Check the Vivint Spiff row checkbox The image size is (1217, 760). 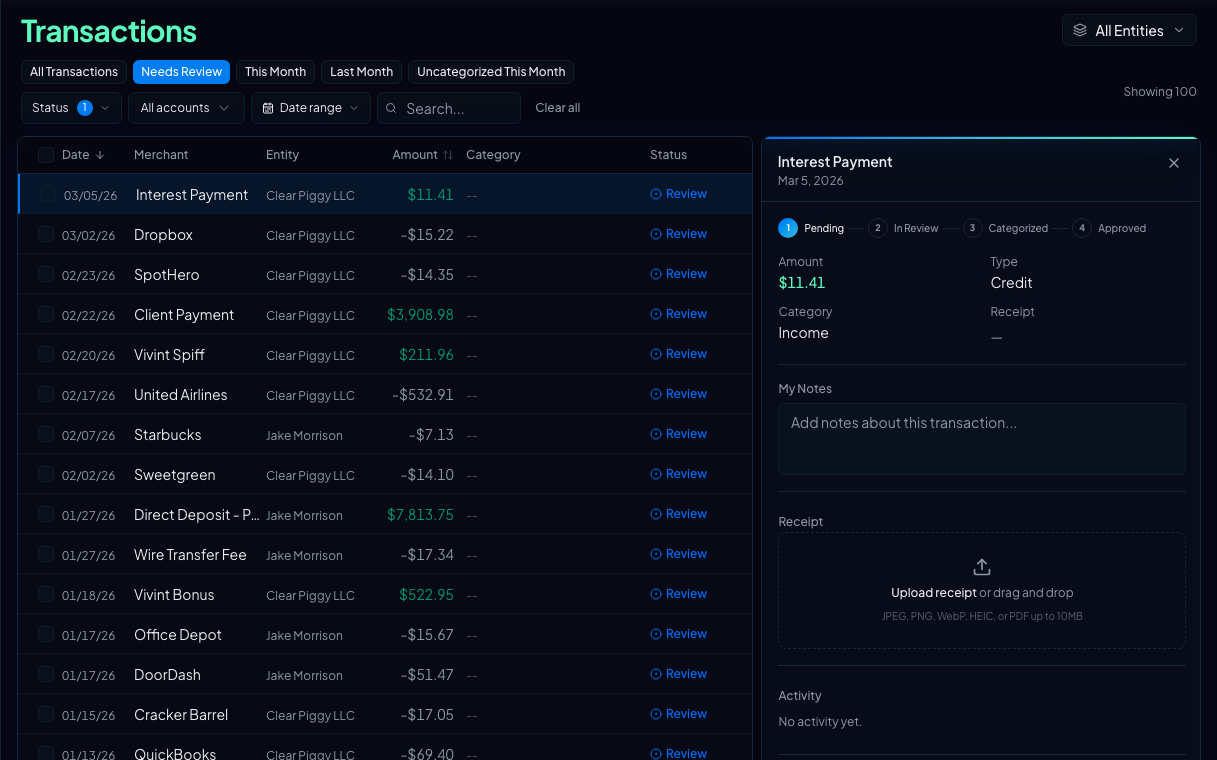[x=46, y=355]
